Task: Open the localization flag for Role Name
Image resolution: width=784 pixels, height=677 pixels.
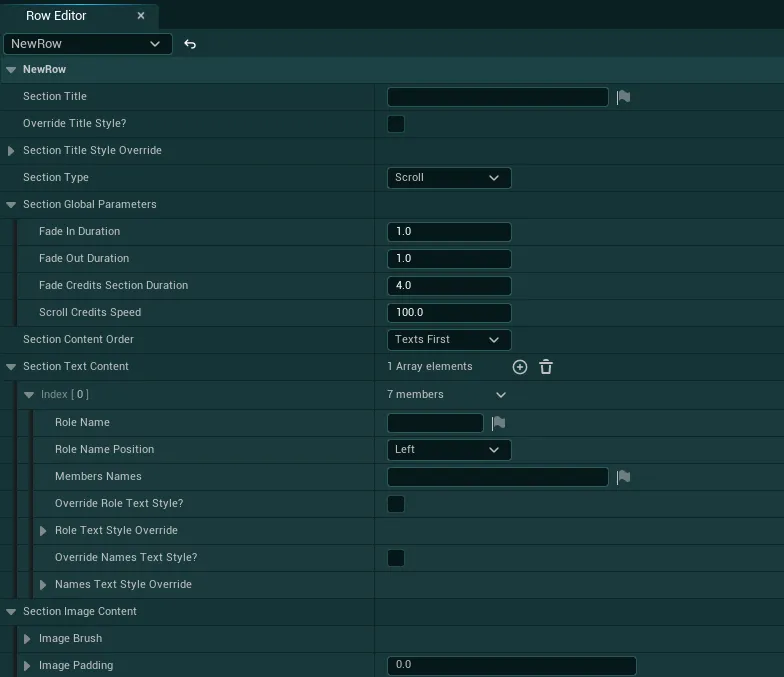Action: [x=498, y=423]
